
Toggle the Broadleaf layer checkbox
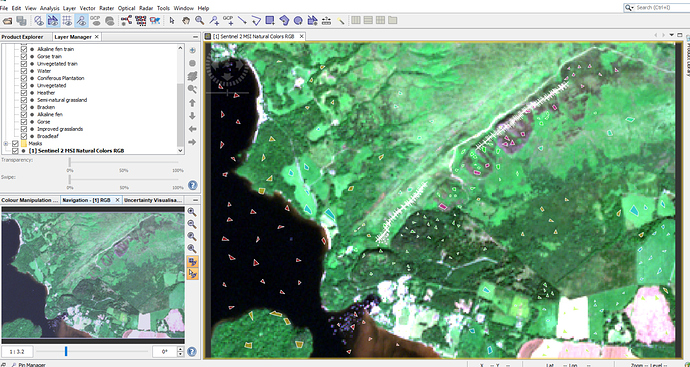pos(24,136)
